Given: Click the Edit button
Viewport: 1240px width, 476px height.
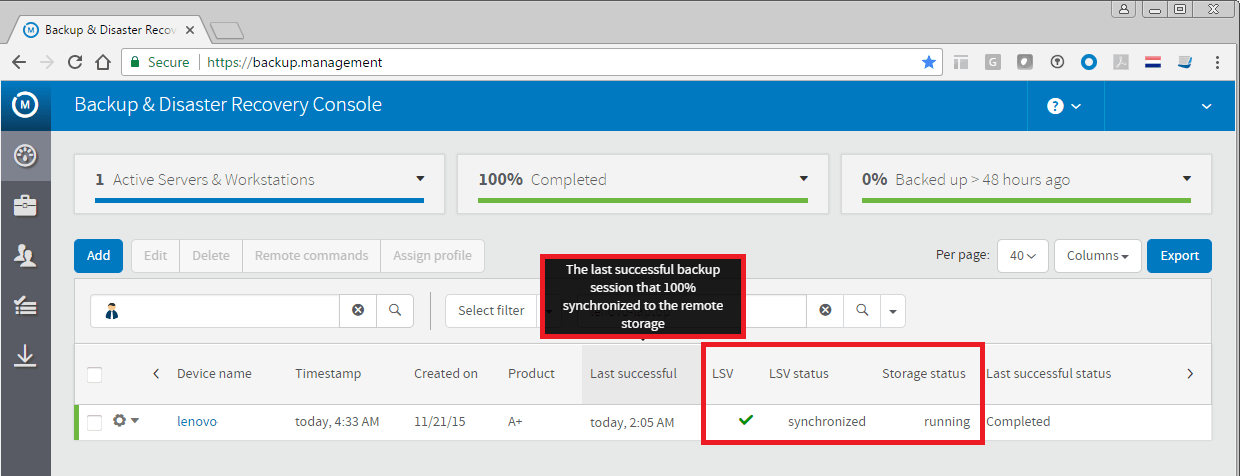Looking at the screenshot, I should [x=155, y=256].
